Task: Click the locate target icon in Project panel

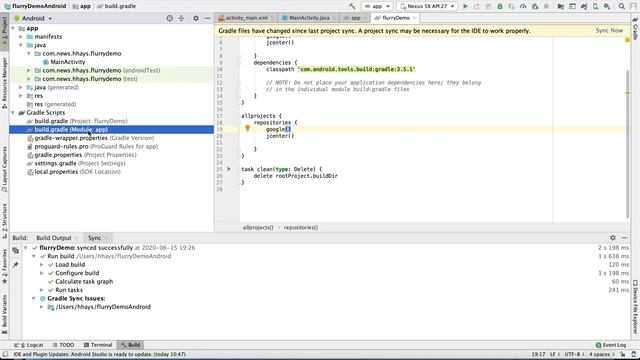Action: coord(170,18)
